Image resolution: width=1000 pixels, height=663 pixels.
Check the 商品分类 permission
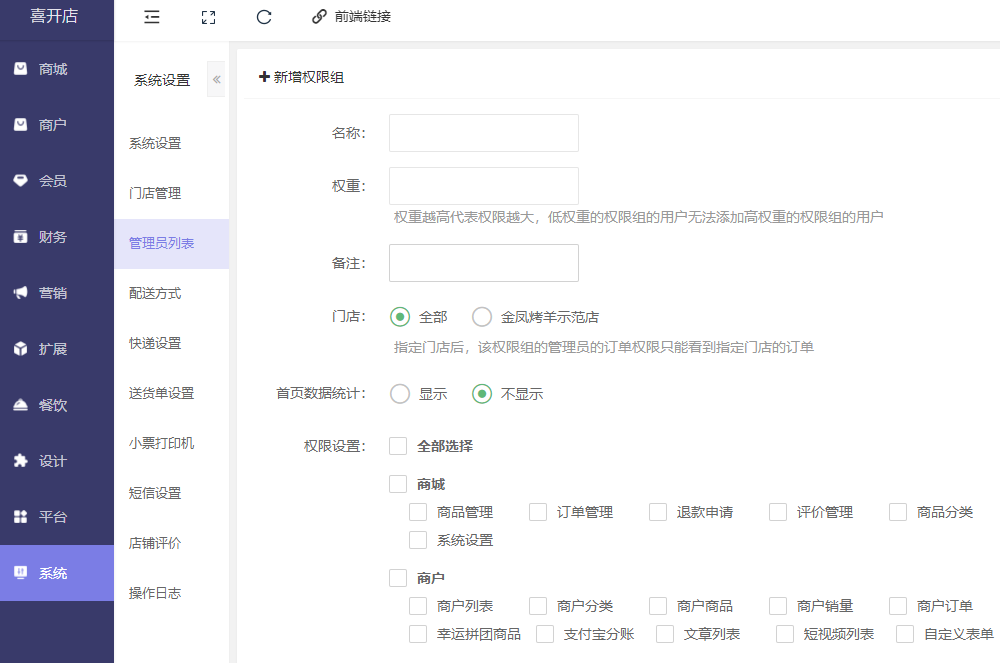click(x=898, y=512)
